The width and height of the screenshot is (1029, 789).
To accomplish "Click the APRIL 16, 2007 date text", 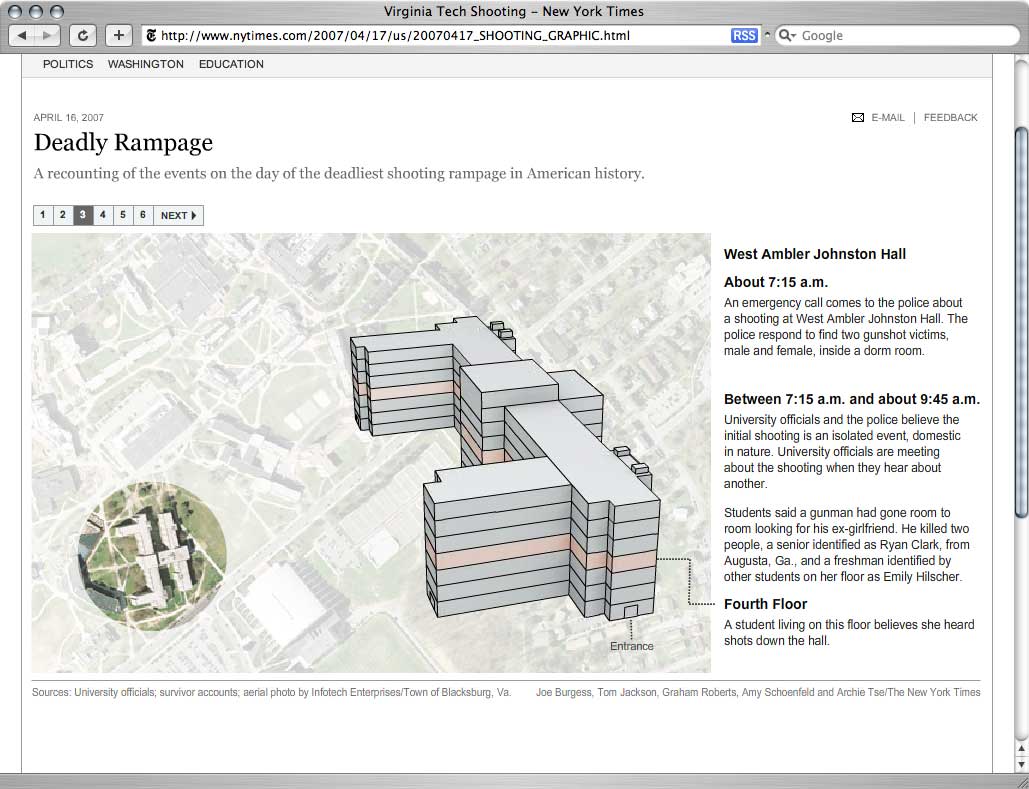I will click(69, 117).
